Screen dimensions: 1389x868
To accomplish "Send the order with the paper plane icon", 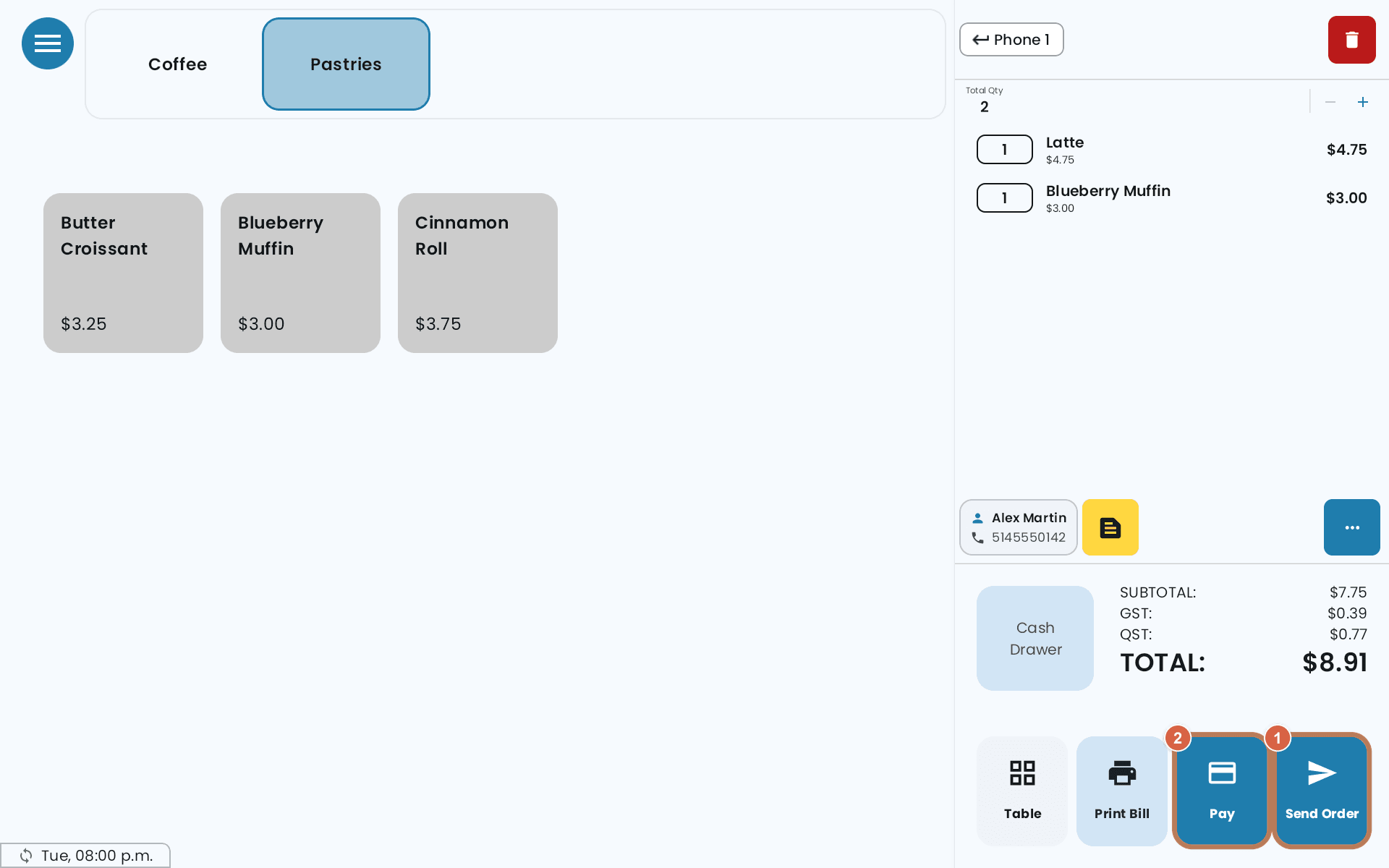I will click(1322, 791).
